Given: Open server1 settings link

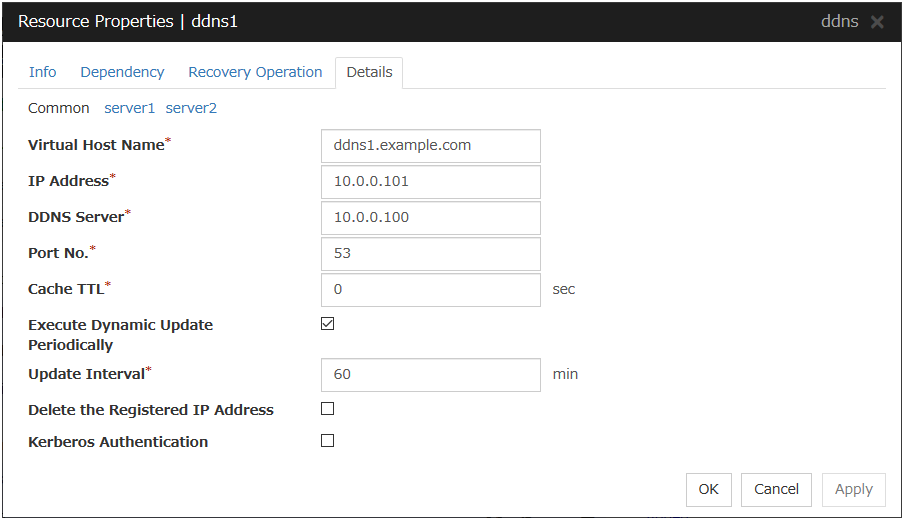Looking at the screenshot, I should pos(130,108).
